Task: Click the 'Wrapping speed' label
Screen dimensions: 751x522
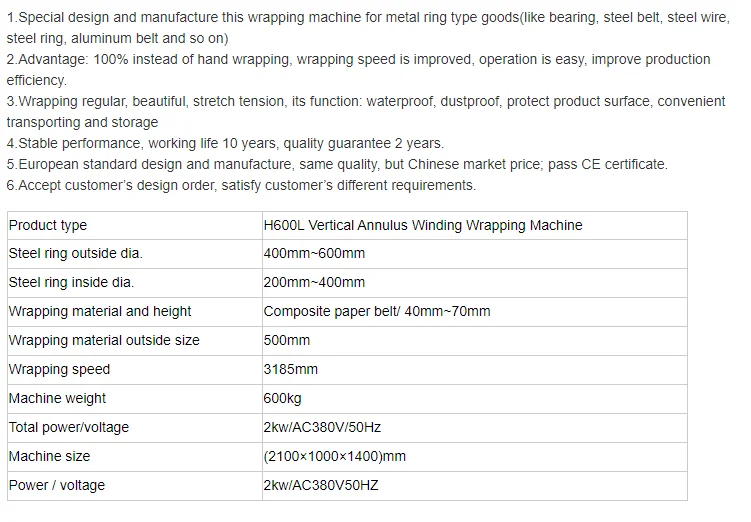Action: point(59,370)
